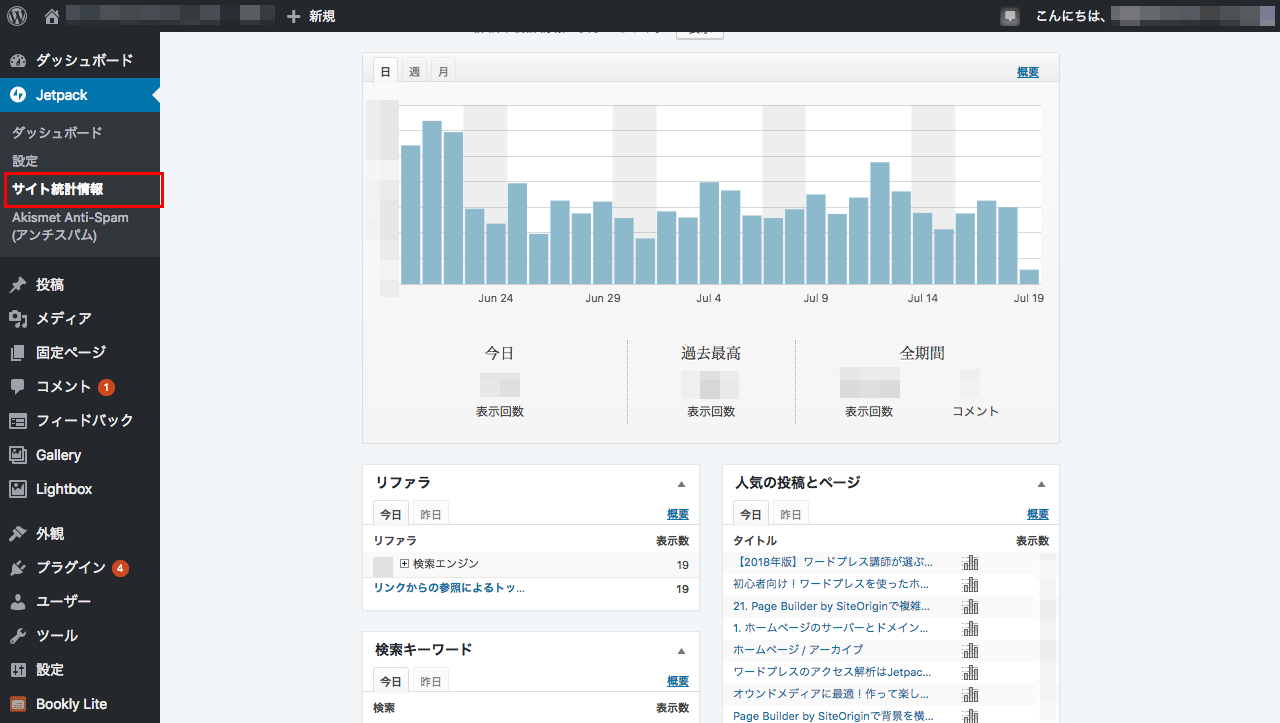Click the WordPress logo in the admin bar
The width and height of the screenshot is (1280, 723).
18,16
